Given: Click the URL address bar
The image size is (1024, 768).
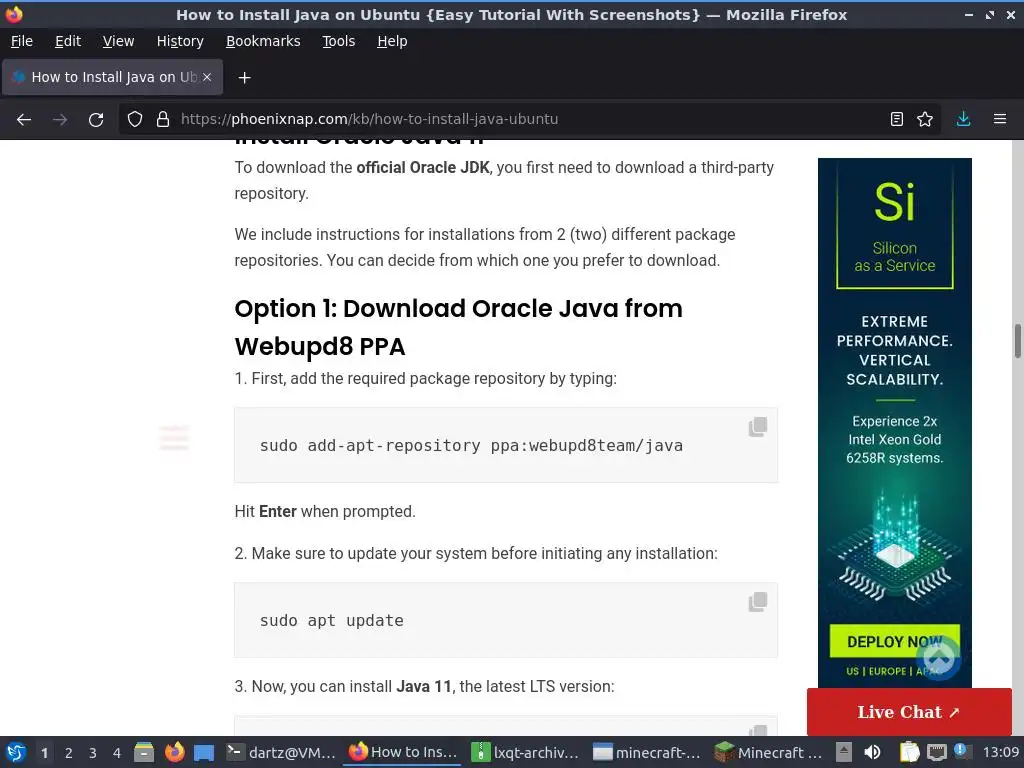Looking at the screenshot, I should (x=529, y=120).
